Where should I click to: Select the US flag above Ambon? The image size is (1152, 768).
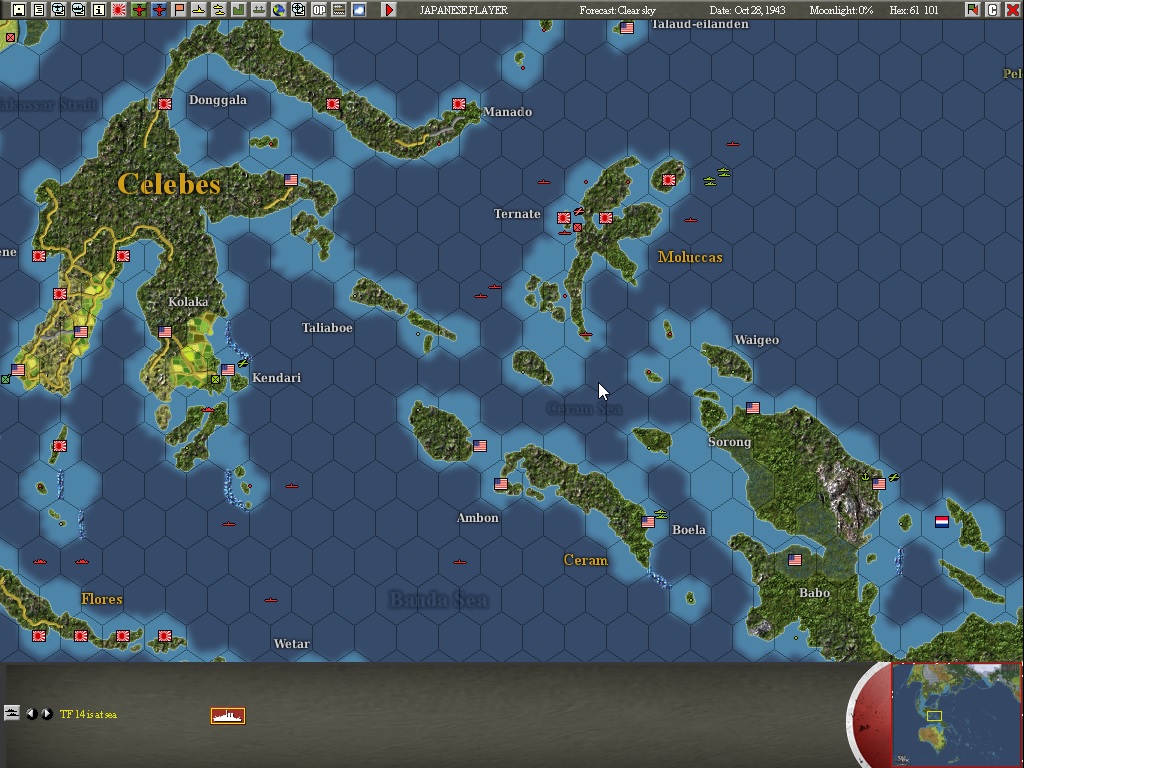[x=501, y=484]
